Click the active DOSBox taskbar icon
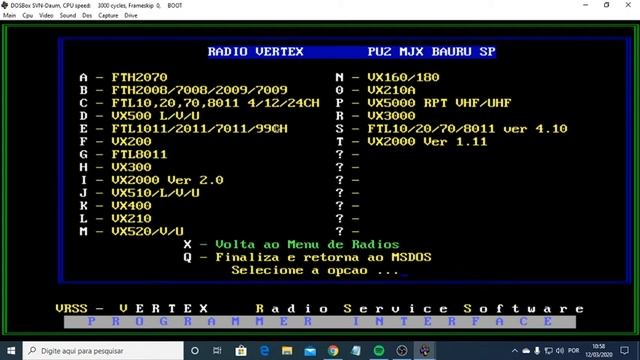 [x=425, y=351]
